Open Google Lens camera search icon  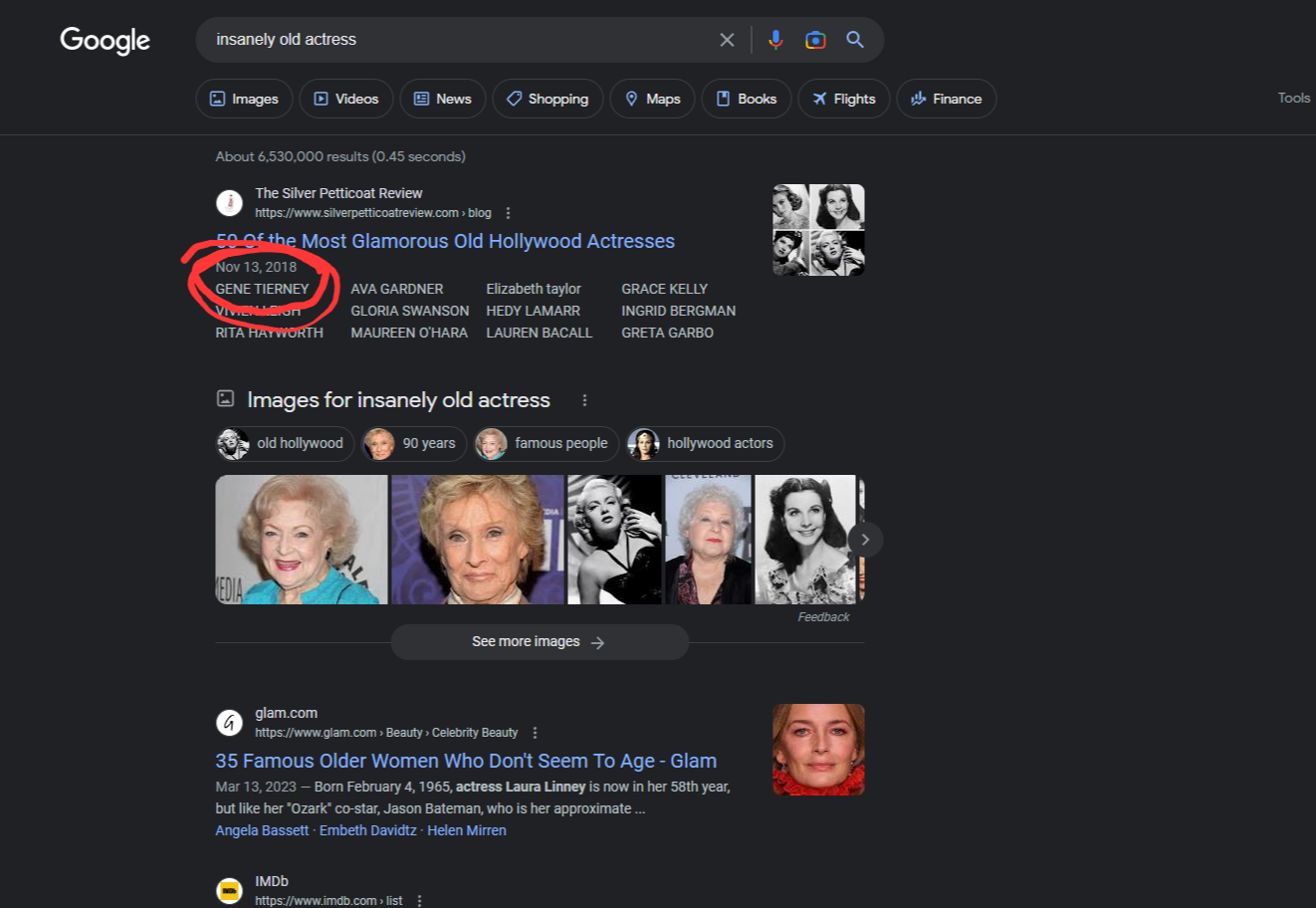point(815,40)
